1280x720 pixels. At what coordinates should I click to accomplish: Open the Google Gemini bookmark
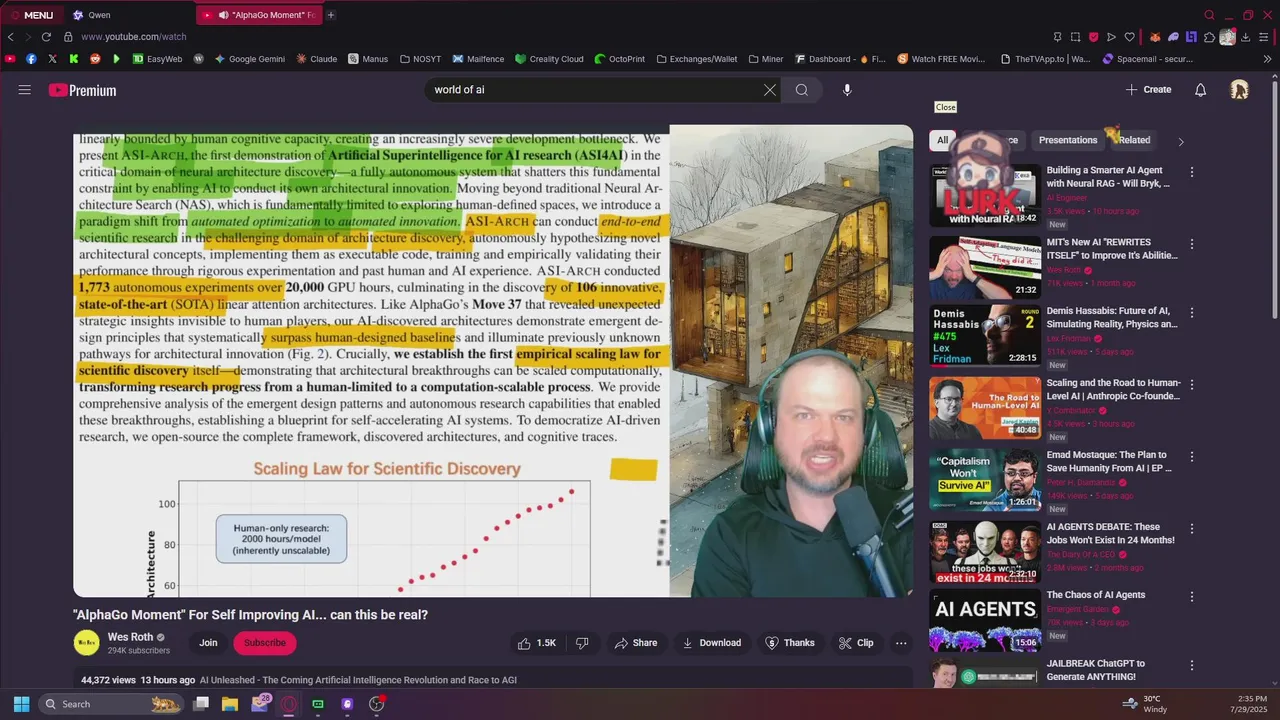pos(249,59)
